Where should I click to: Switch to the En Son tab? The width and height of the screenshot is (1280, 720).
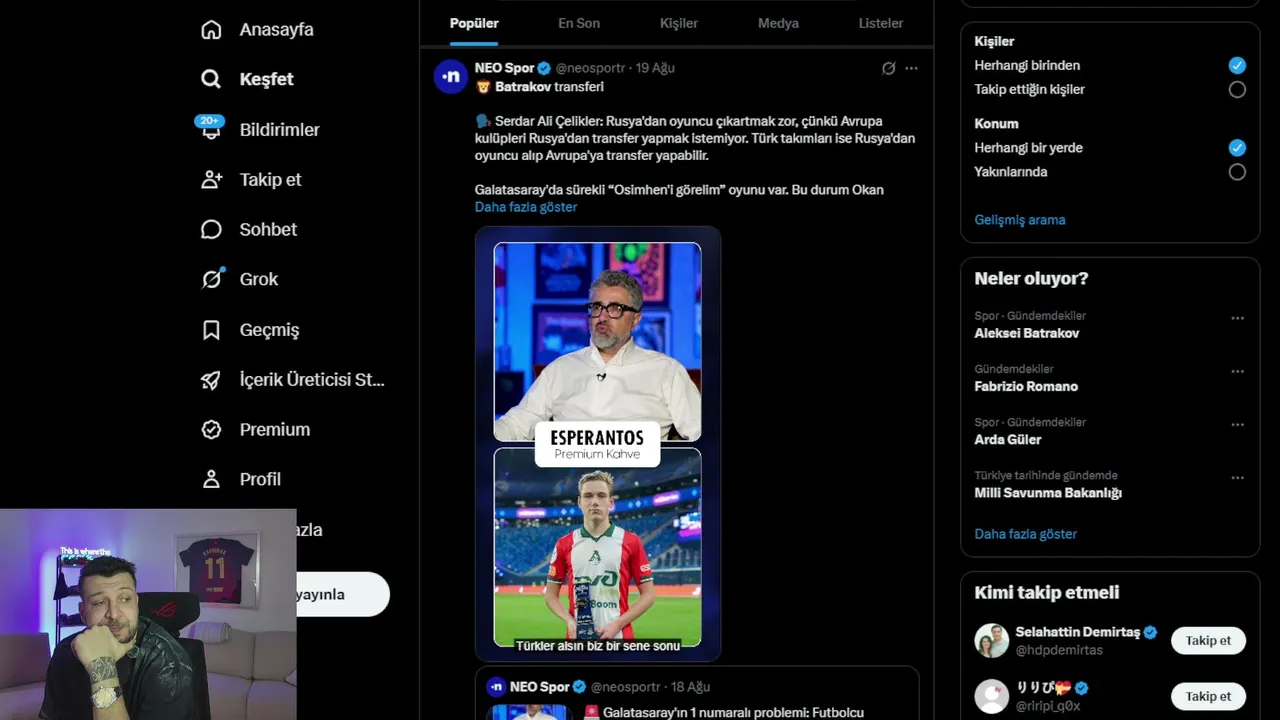pyautogui.click(x=579, y=23)
